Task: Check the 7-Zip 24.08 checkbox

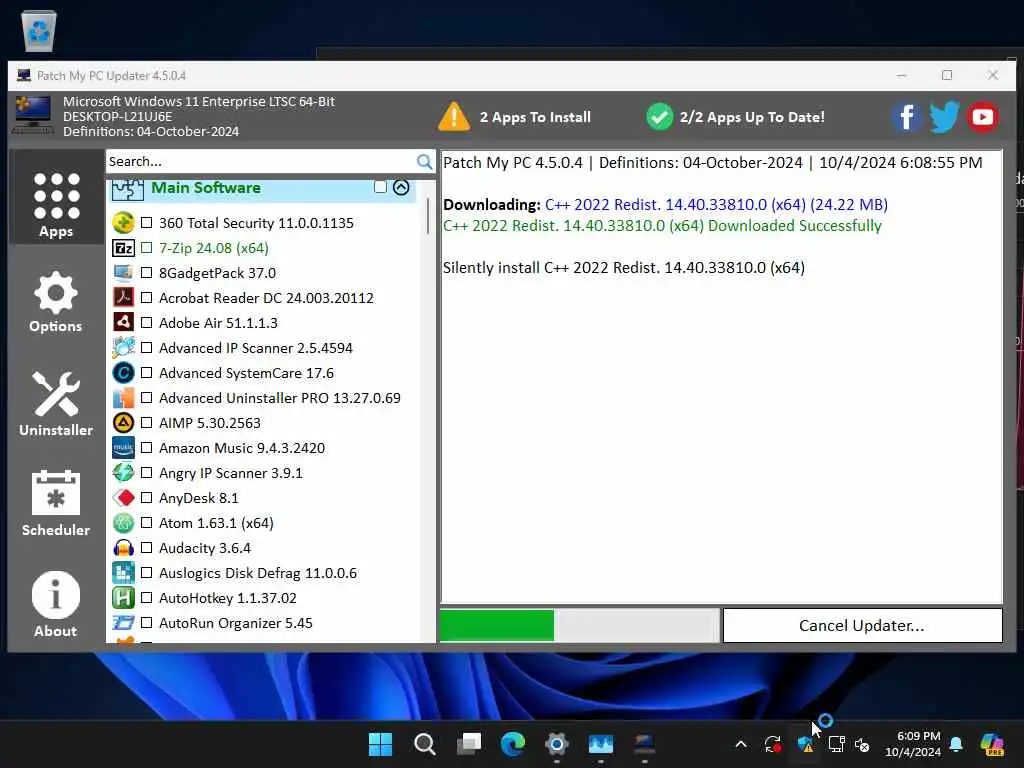Action: click(147, 248)
